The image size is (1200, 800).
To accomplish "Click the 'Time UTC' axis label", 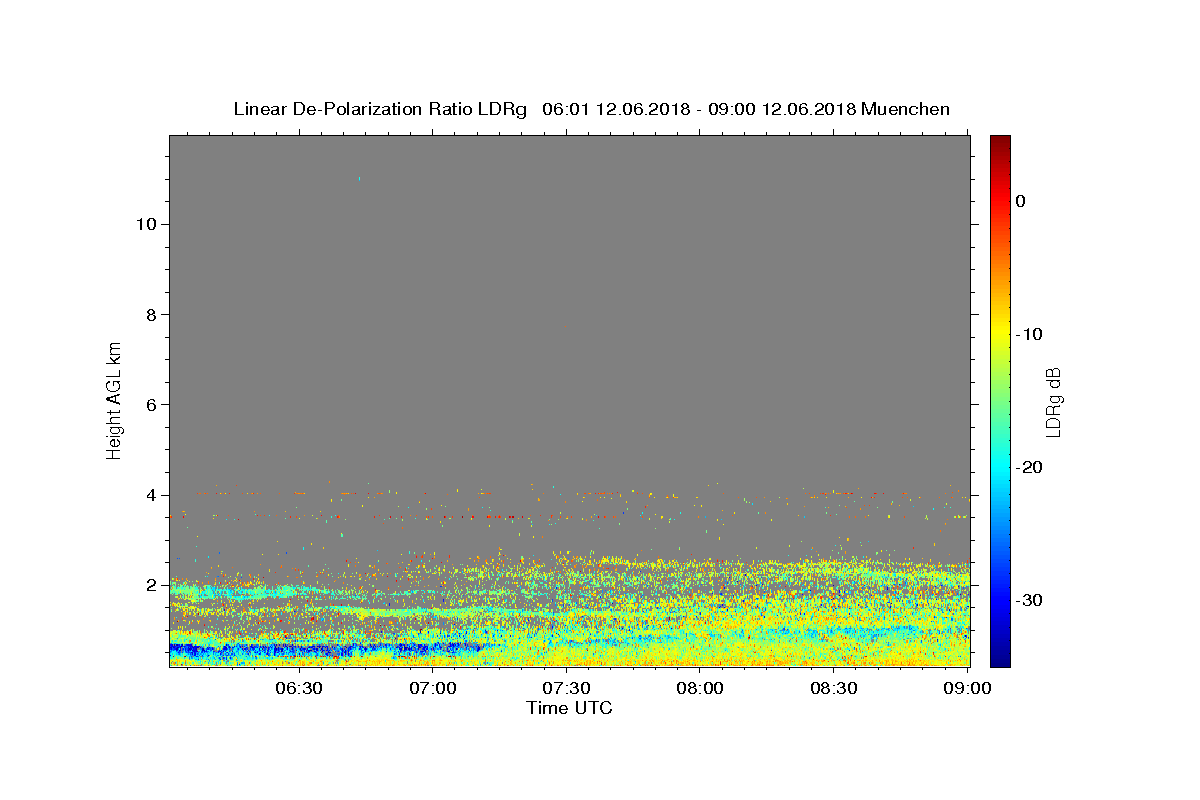I will (x=569, y=708).
